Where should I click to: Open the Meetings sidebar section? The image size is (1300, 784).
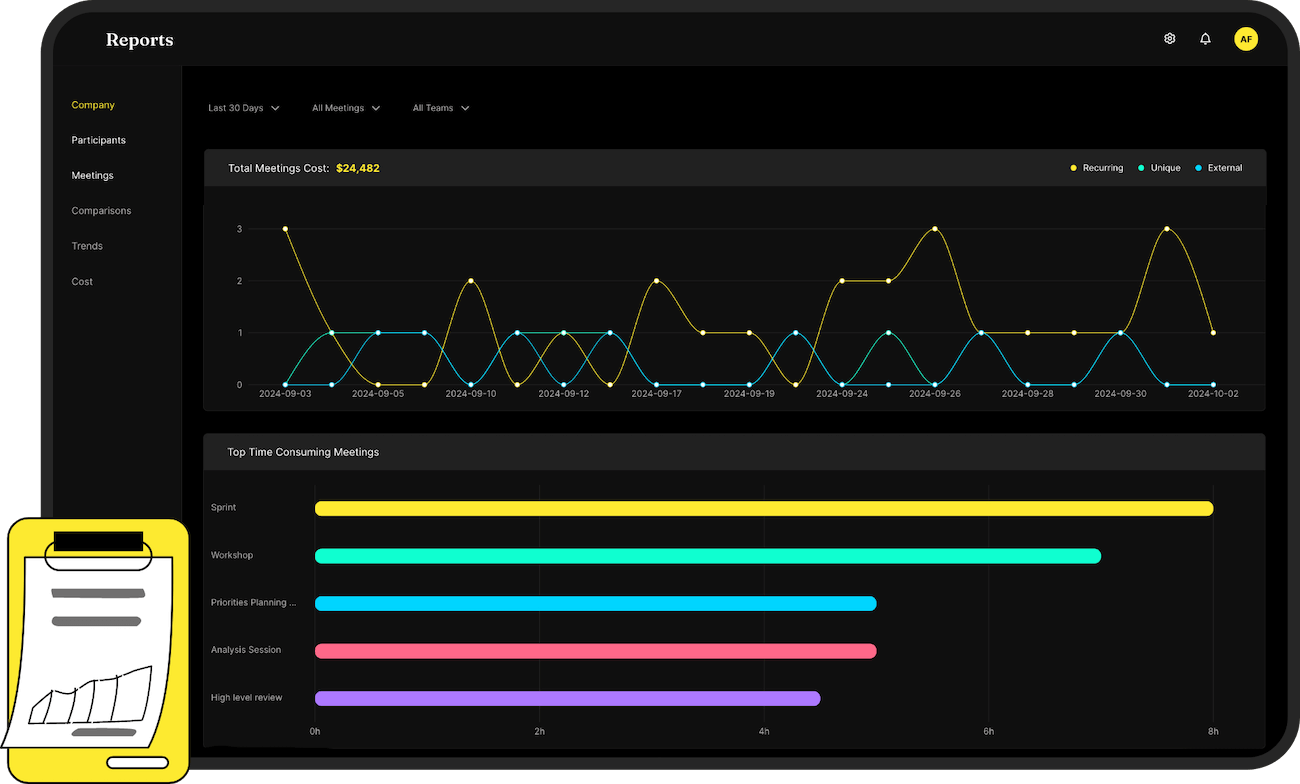tap(92, 175)
